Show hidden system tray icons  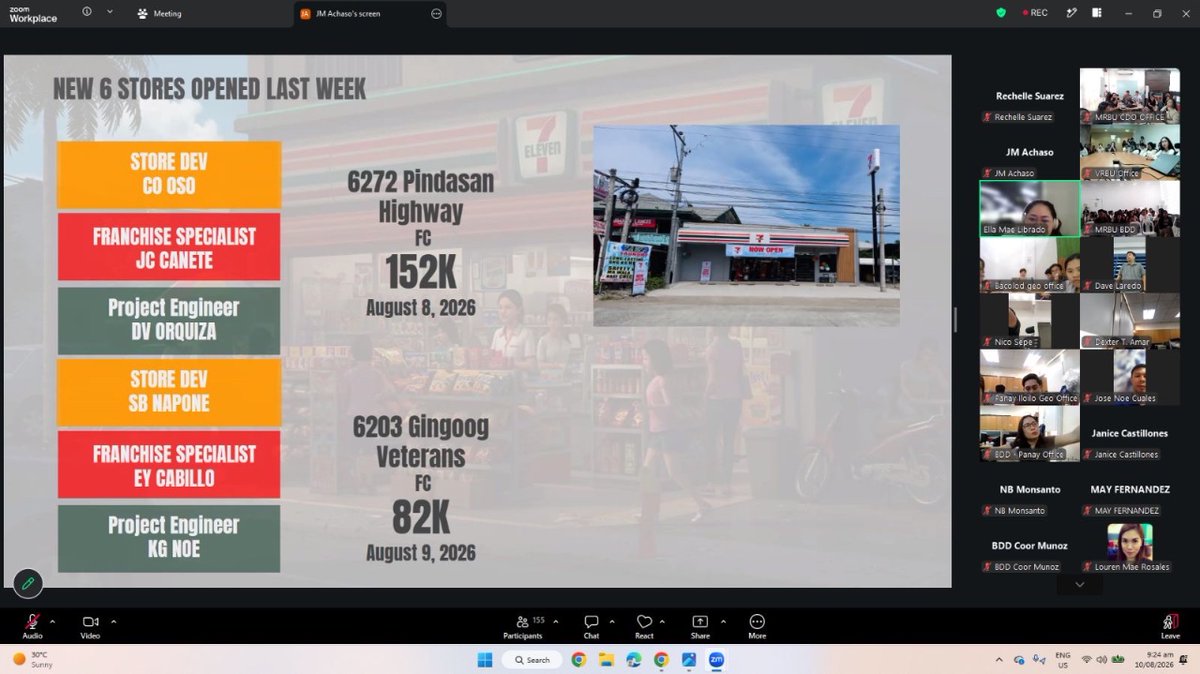[999, 660]
